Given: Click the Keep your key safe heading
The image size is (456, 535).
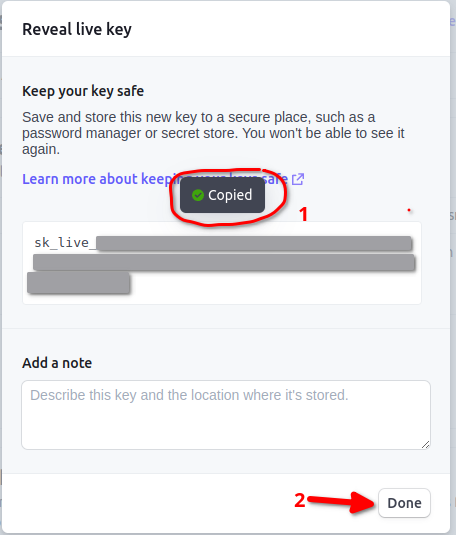Looking at the screenshot, I should coord(83,91).
